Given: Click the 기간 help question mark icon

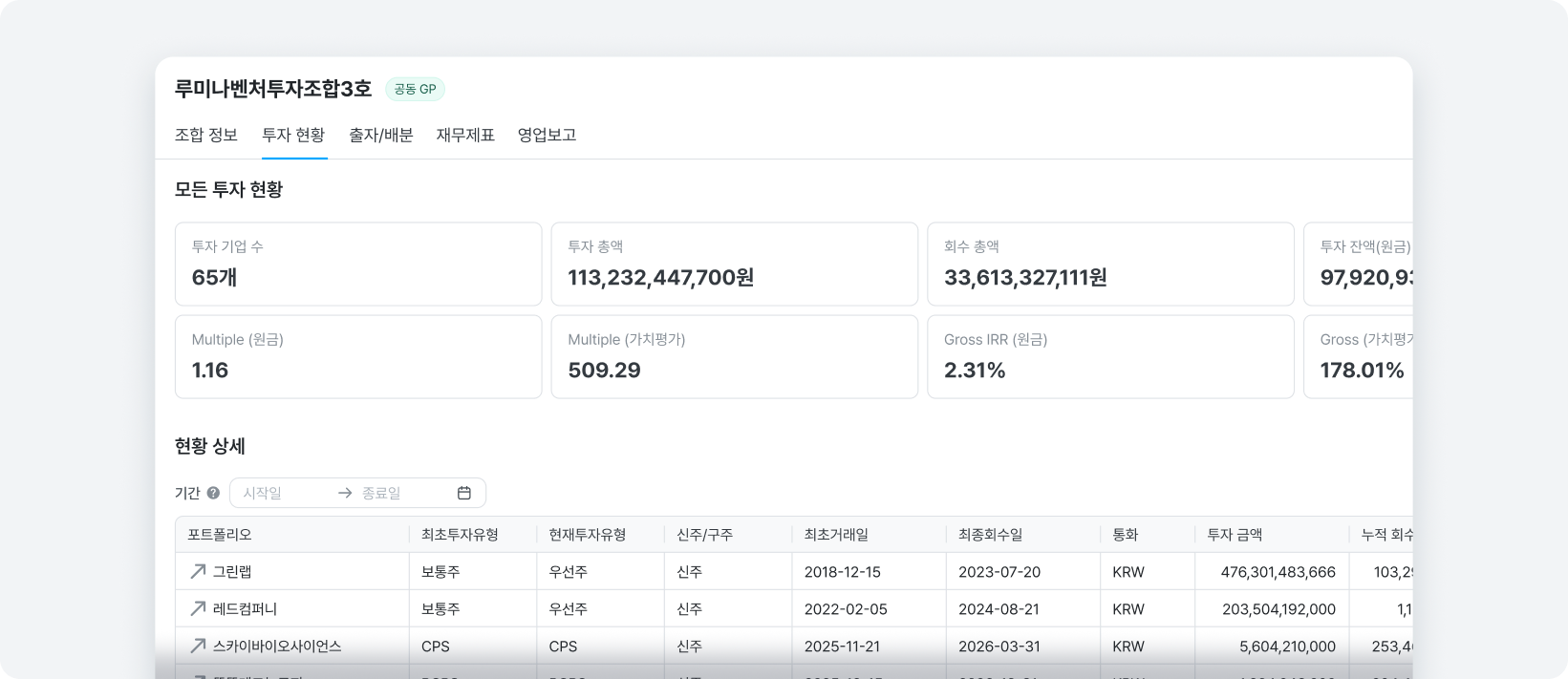Looking at the screenshot, I should click(213, 493).
